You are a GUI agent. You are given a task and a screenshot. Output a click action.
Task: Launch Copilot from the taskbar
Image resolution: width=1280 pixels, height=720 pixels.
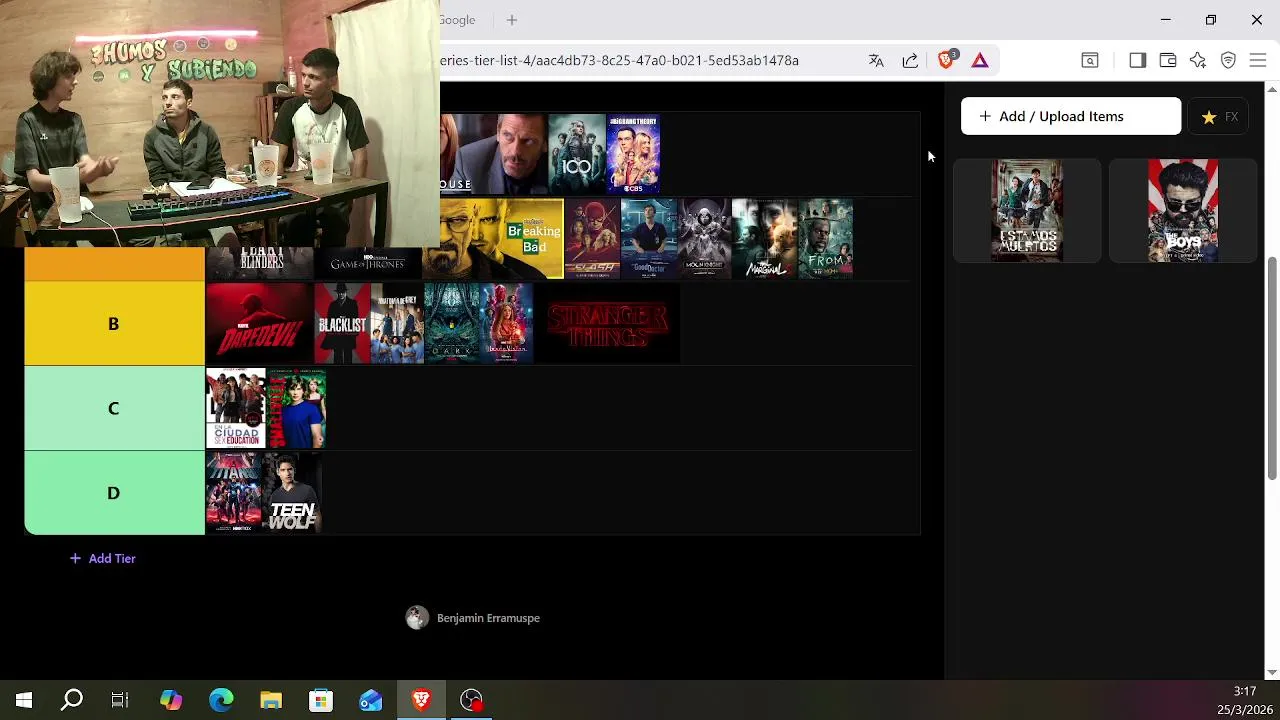(x=171, y=700)
